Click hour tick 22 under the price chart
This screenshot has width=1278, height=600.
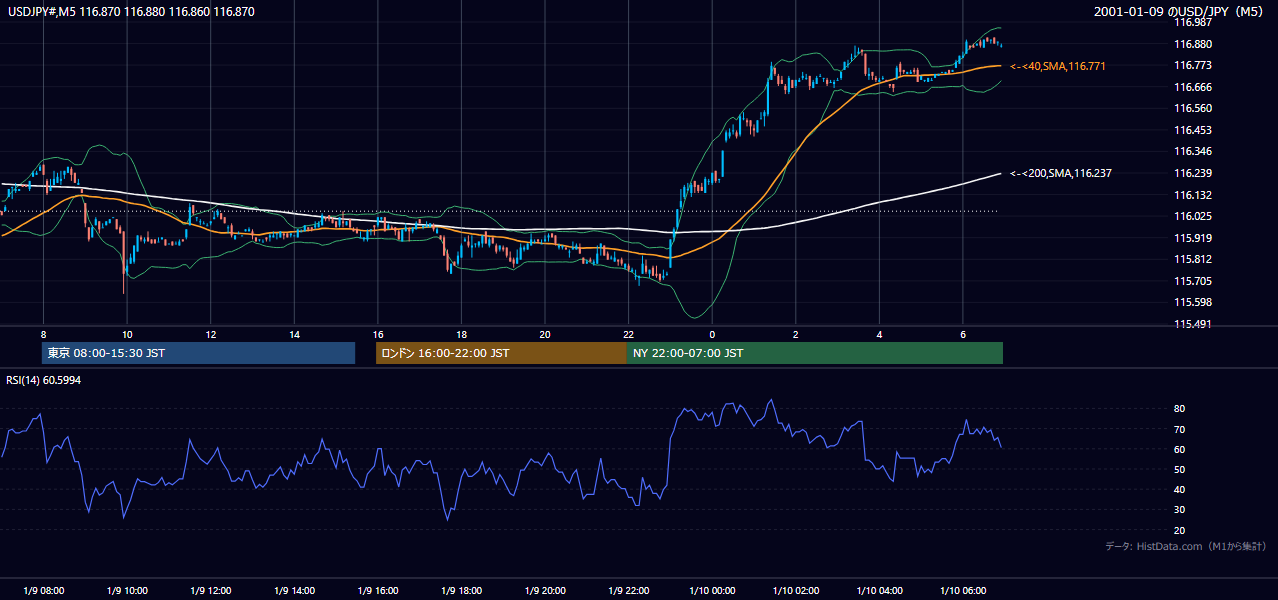coord(629,334)
